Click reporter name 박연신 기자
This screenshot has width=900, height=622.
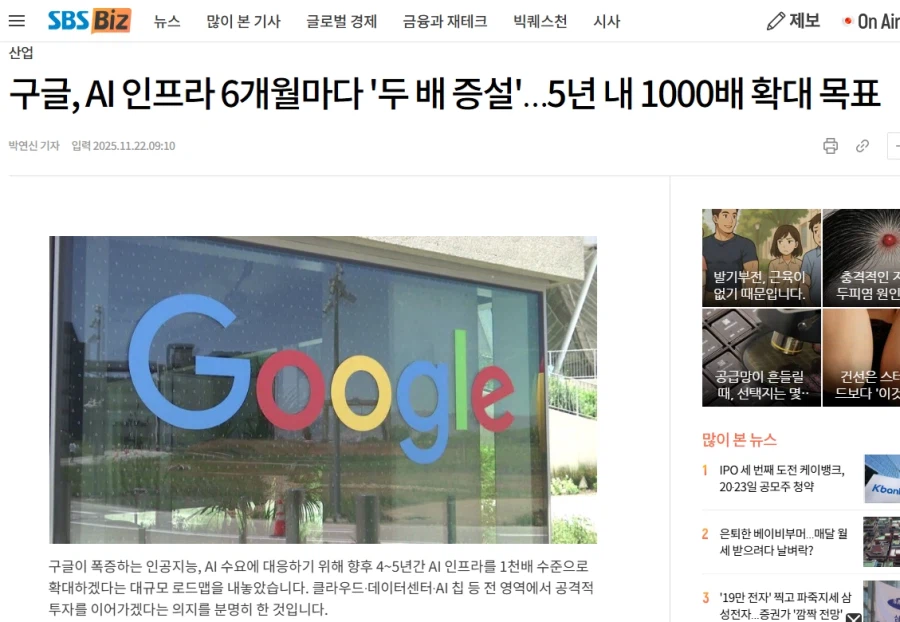(x=34, y=146)
